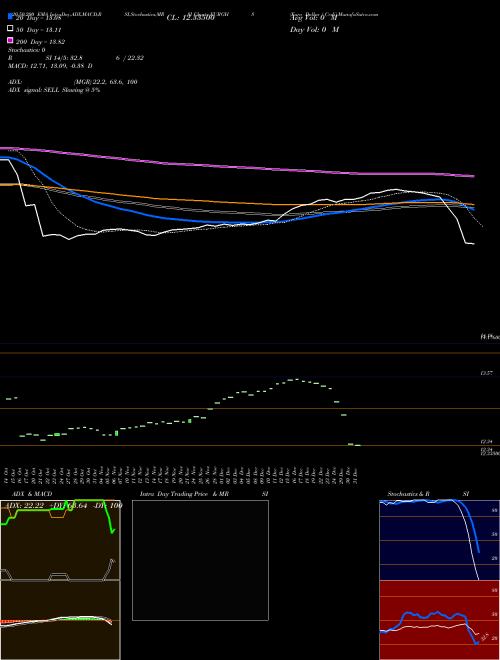The width and height of the screenshot is (500, 660).
Task: Click the orange moving average line on chart
Action: point(236,202)
